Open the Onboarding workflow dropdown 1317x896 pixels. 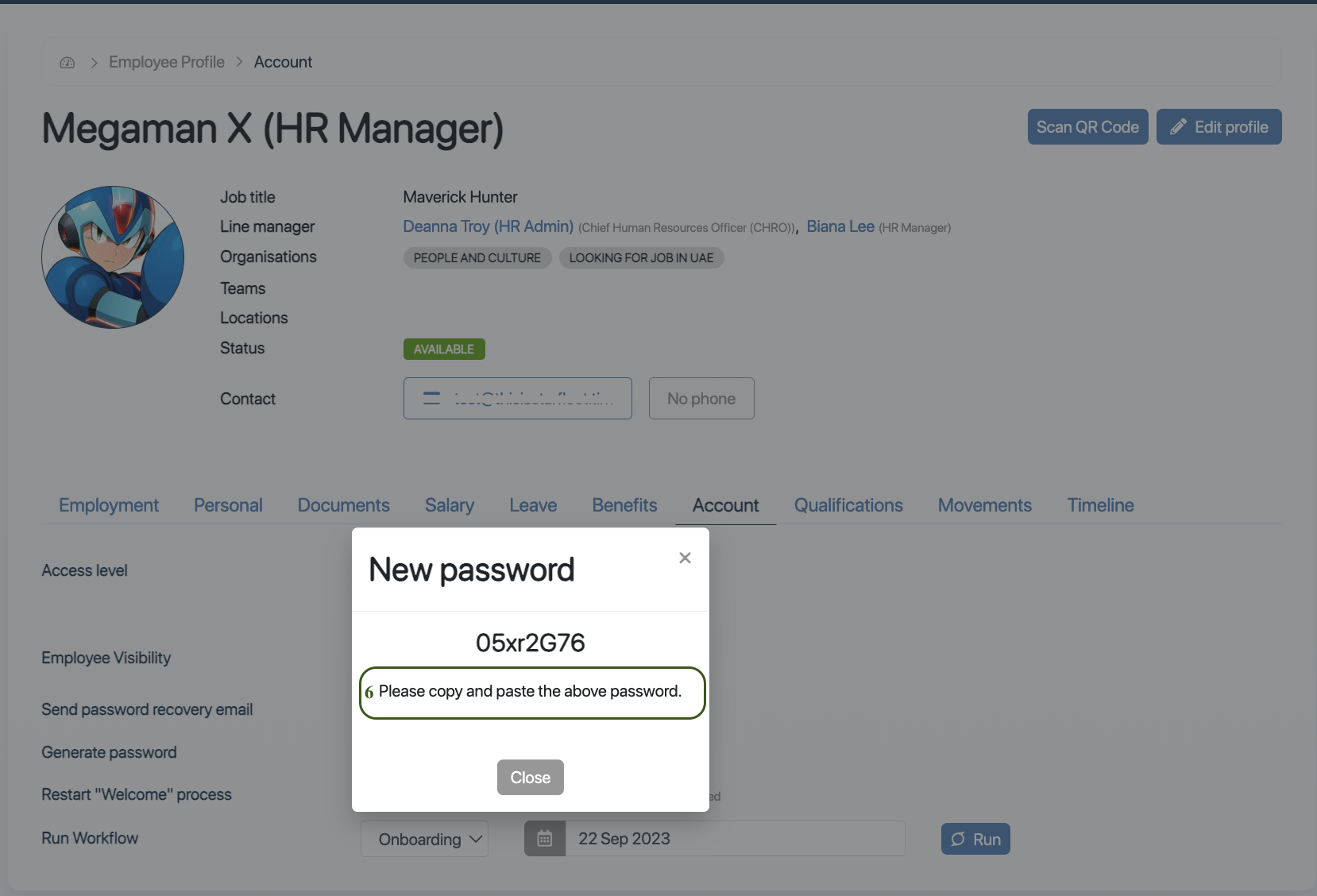coord(424,840)
